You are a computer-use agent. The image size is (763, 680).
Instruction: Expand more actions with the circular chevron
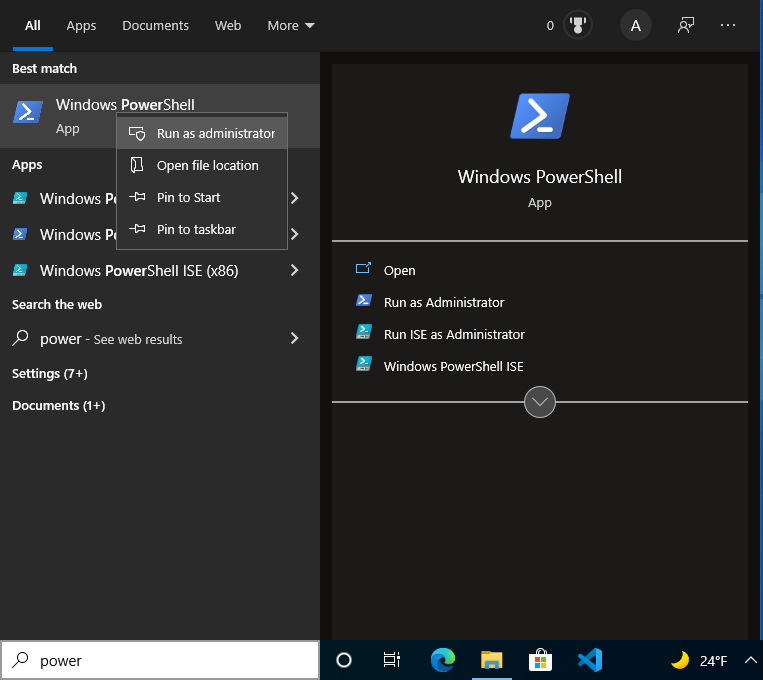[x=540, y=402]
